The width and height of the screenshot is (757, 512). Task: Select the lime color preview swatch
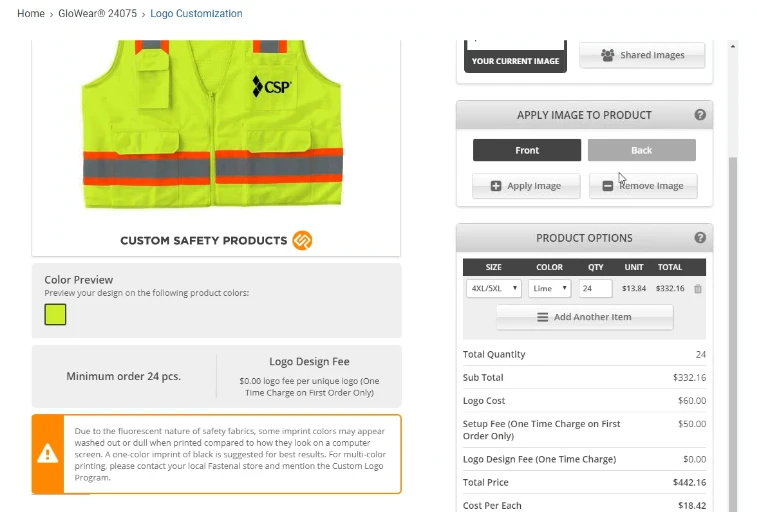click(55, 314)
